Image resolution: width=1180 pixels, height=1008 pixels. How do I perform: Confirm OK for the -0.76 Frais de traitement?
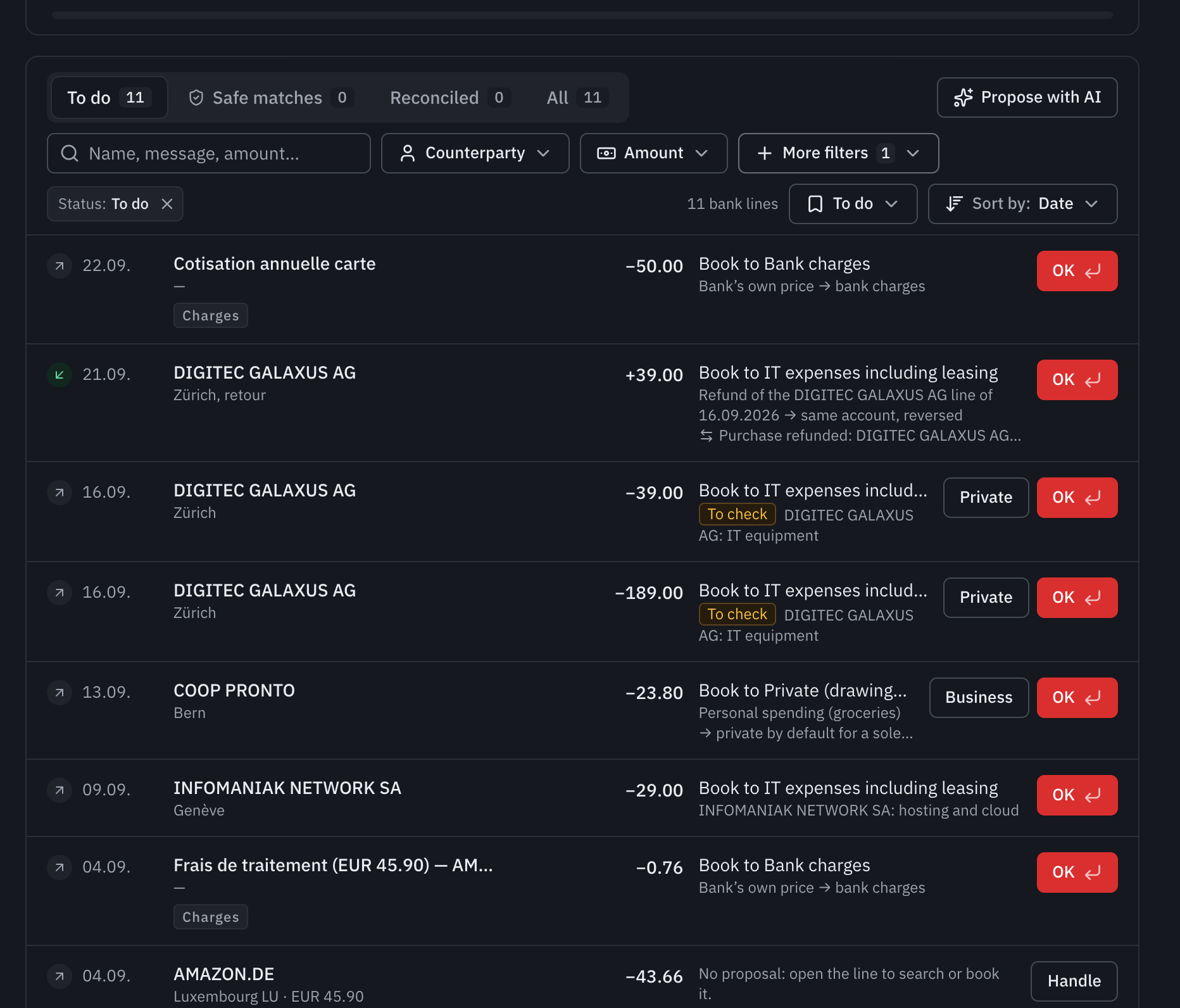pos(1077,873)
